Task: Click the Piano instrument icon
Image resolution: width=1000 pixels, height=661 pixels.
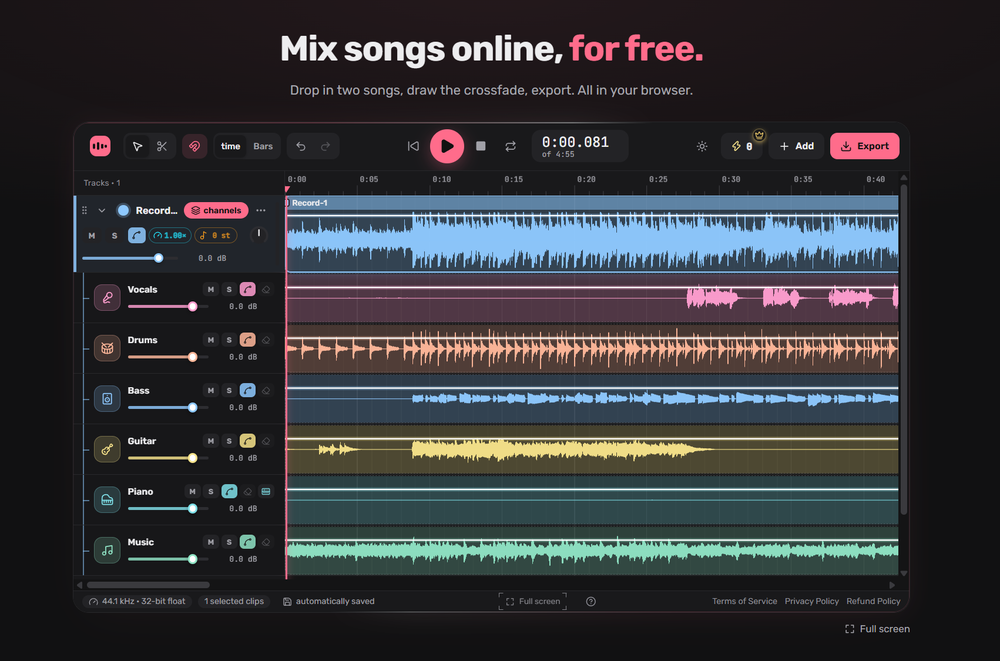Action: (x=107, y=500)
